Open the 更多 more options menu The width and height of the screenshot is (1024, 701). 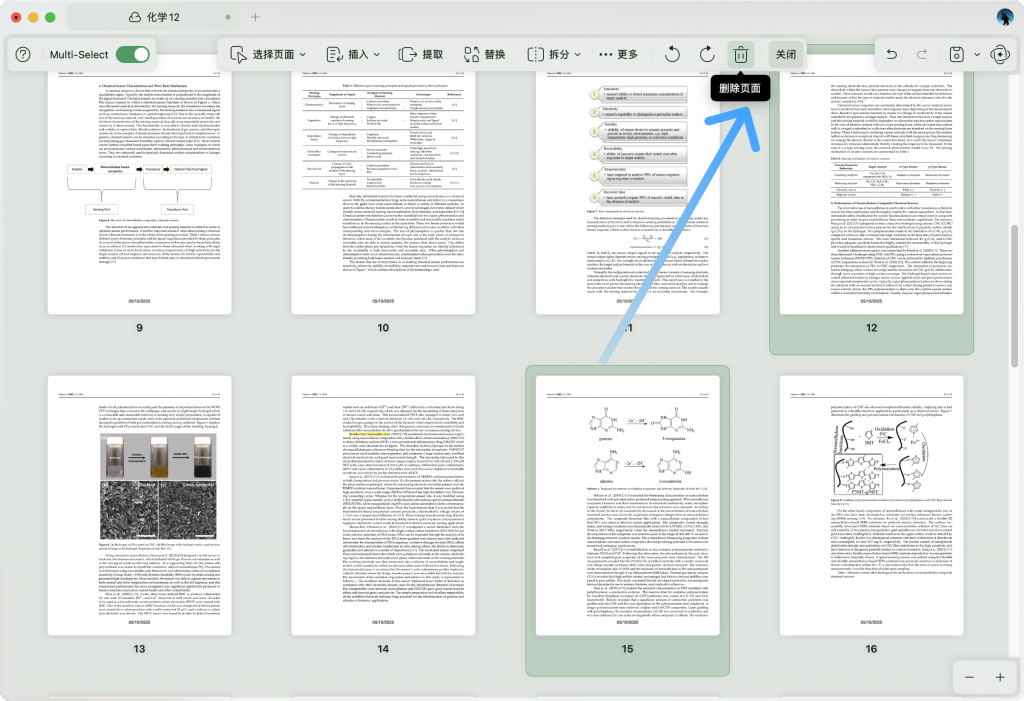point(618,54)
